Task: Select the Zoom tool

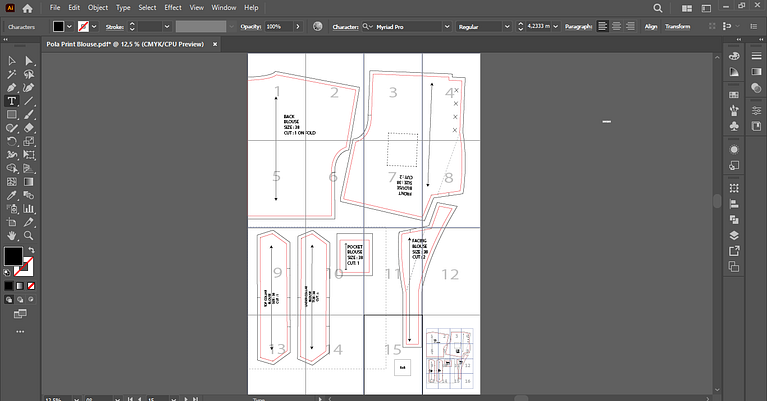Action: 28,236
